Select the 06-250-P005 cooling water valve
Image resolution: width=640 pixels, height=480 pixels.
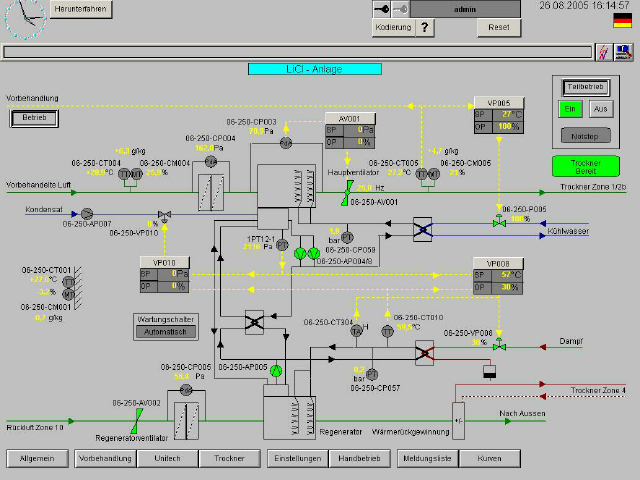pyautogui.click(x=499, y=221)
